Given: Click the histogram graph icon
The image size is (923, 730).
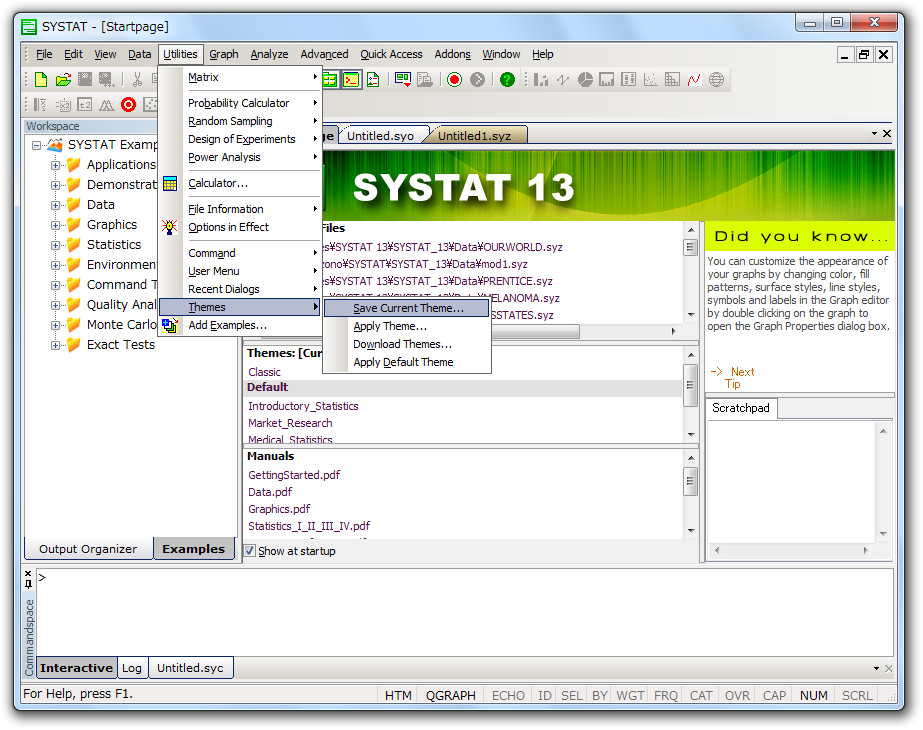Looking at the screenshot, I should (607, 79).
